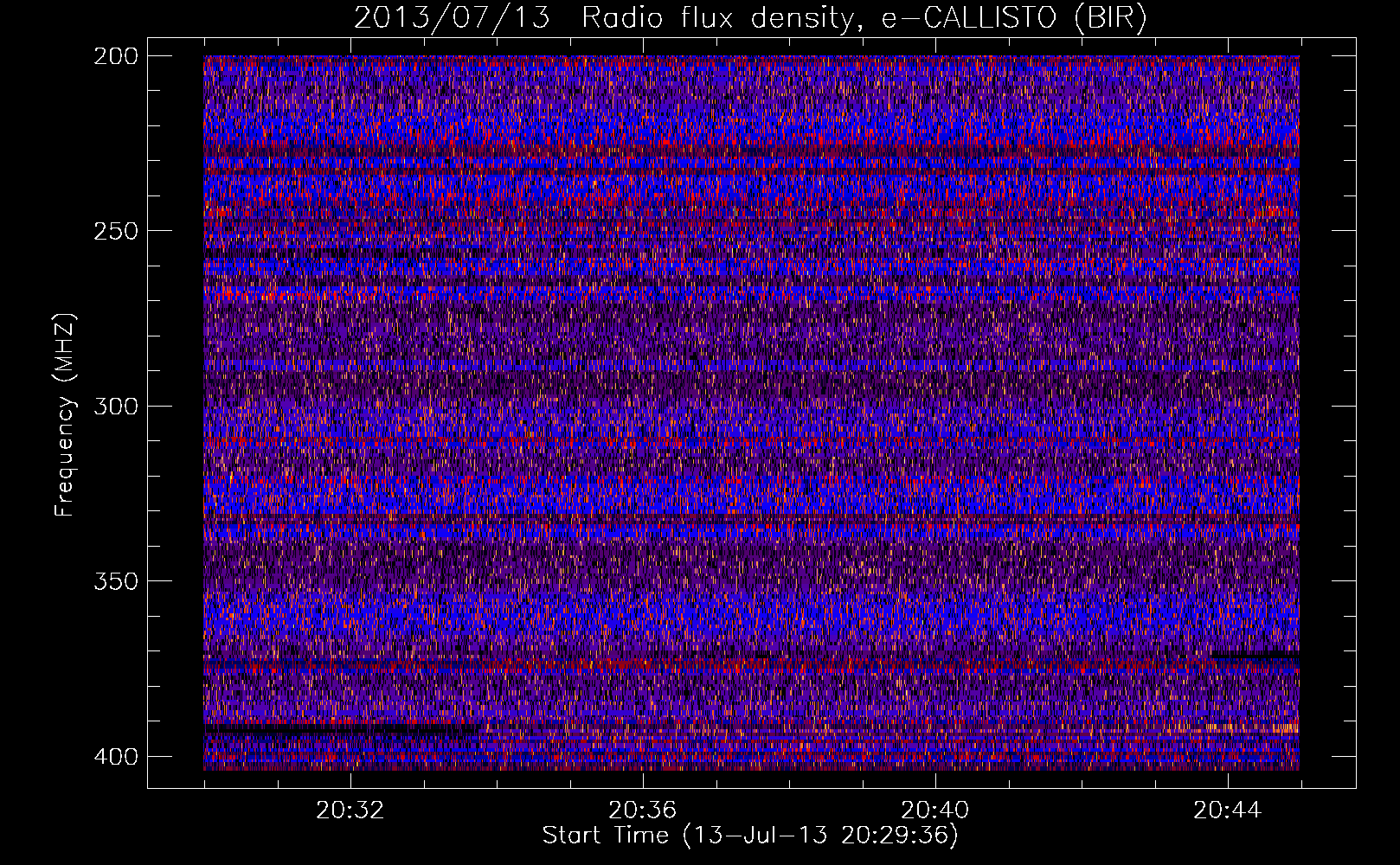Click the 400 frequency tick label
This screenshot has width=1400, height=865.
115,756
